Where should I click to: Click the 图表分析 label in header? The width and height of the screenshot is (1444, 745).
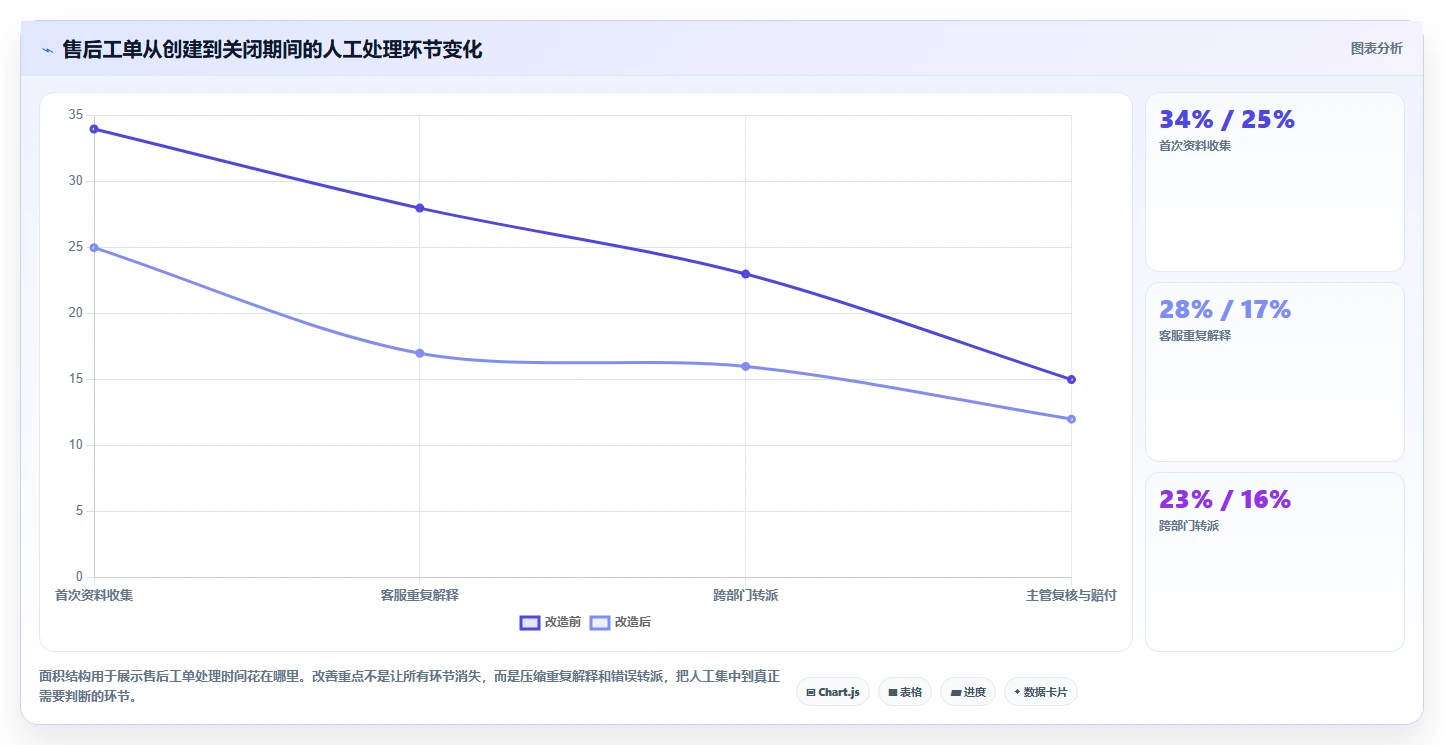1376,48
